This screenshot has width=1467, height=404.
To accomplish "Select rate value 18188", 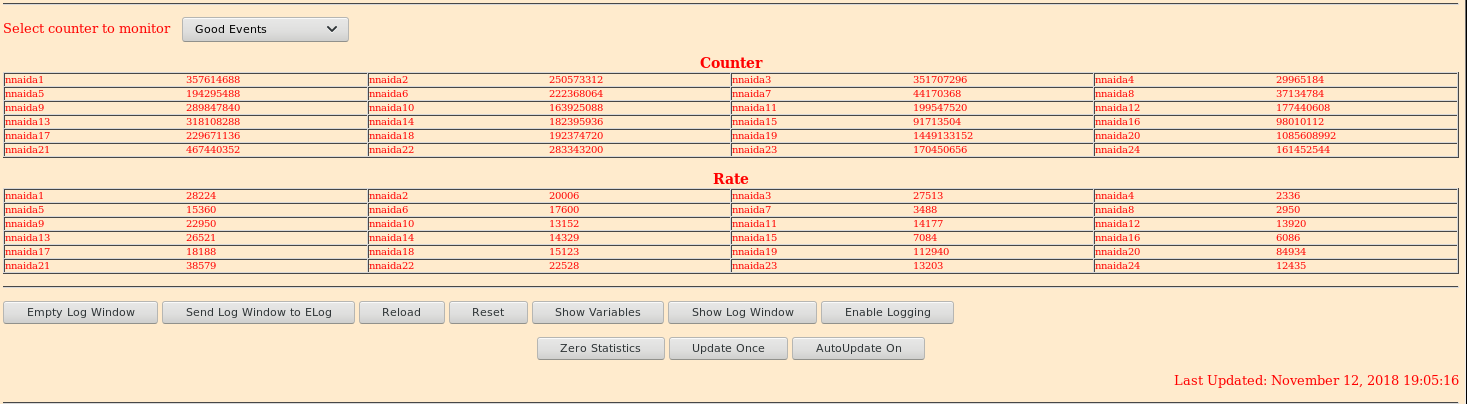I will tap(201, 252).
